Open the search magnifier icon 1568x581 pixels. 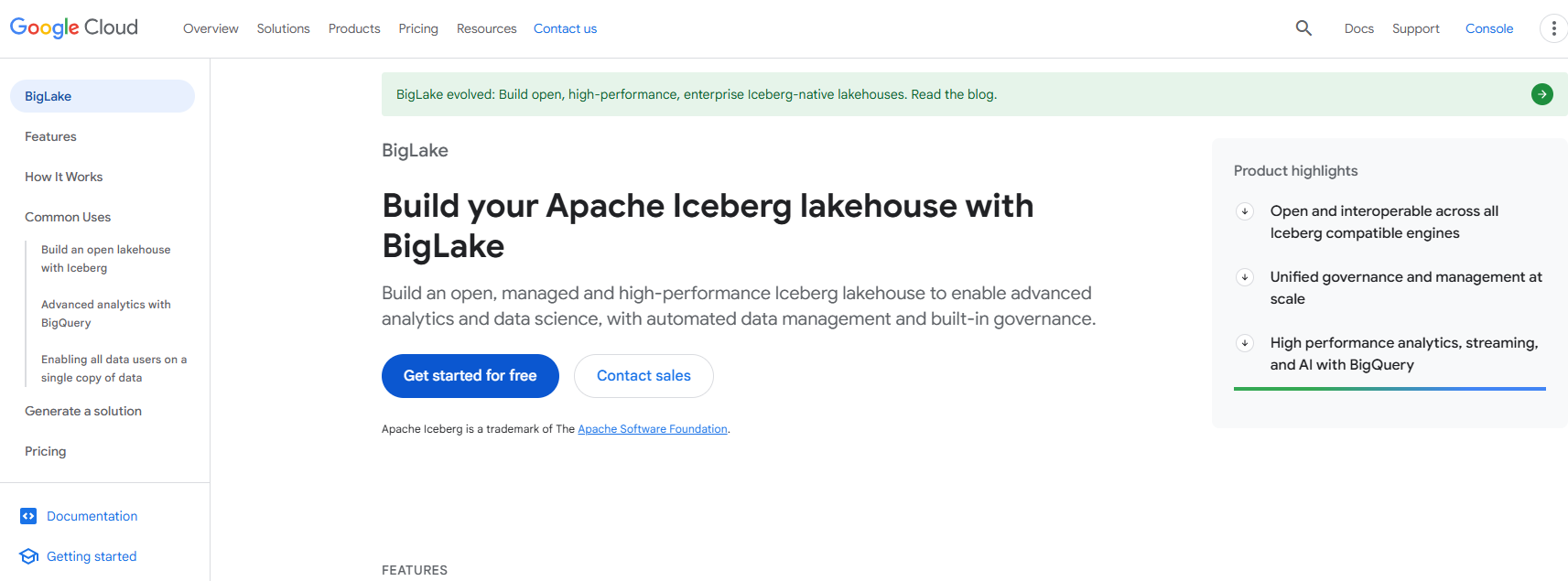tap(1303, 28)
